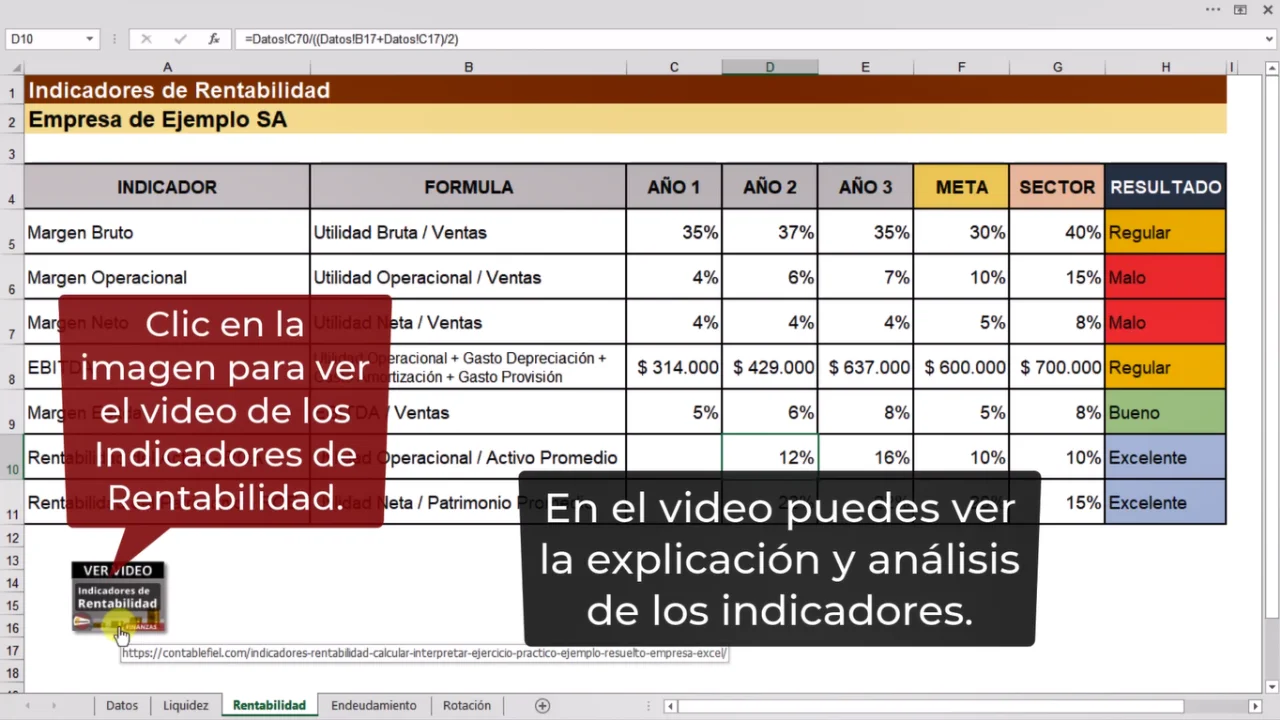Switch to the Liquidez sheet tab
The height and width of the screenshot is (720, 1280).
[x=186, y=705]
